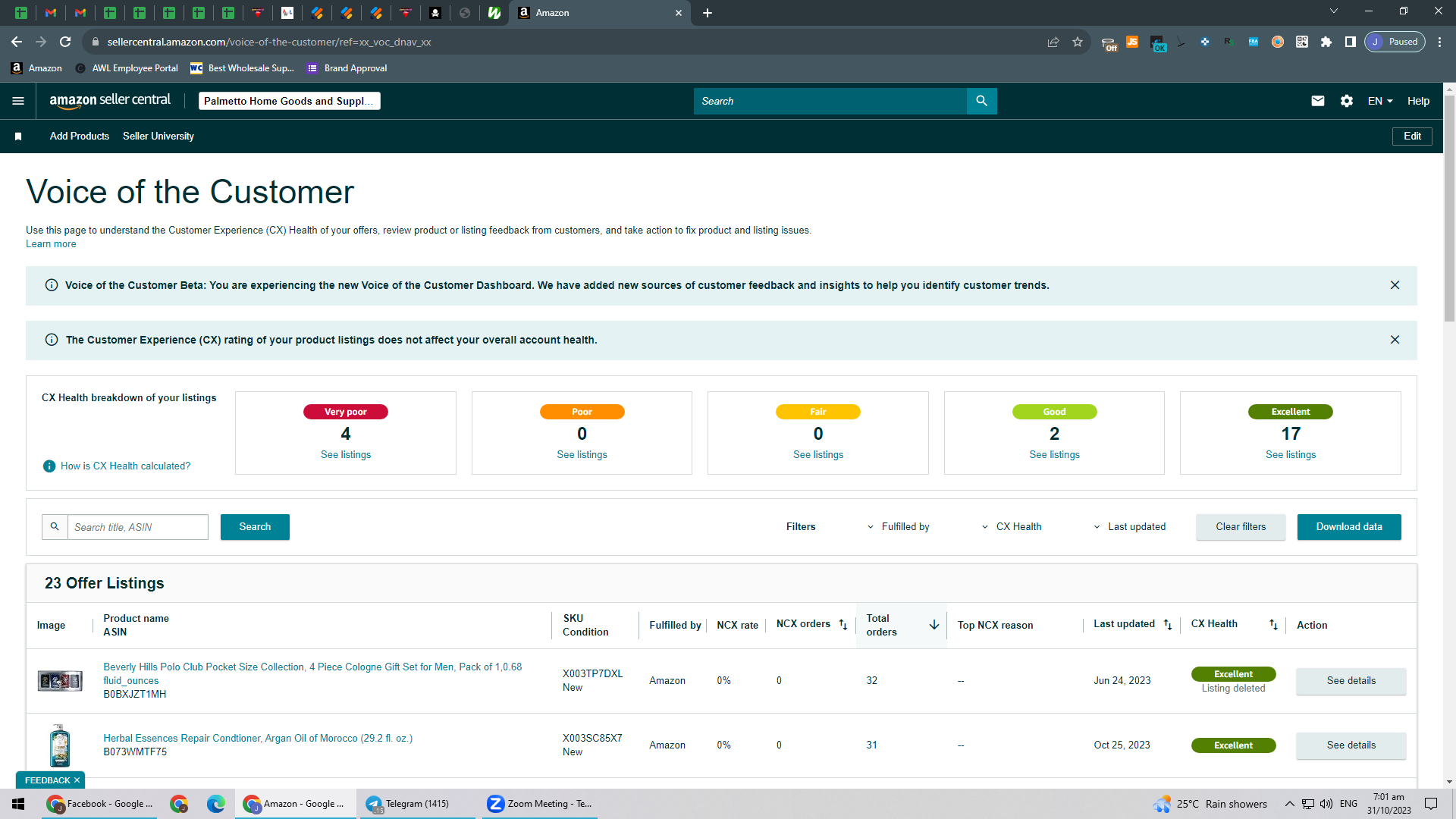Viewport: 1456px width, 819px height.
Task: Open the Seller University menu item
Action: coord(158,136)
